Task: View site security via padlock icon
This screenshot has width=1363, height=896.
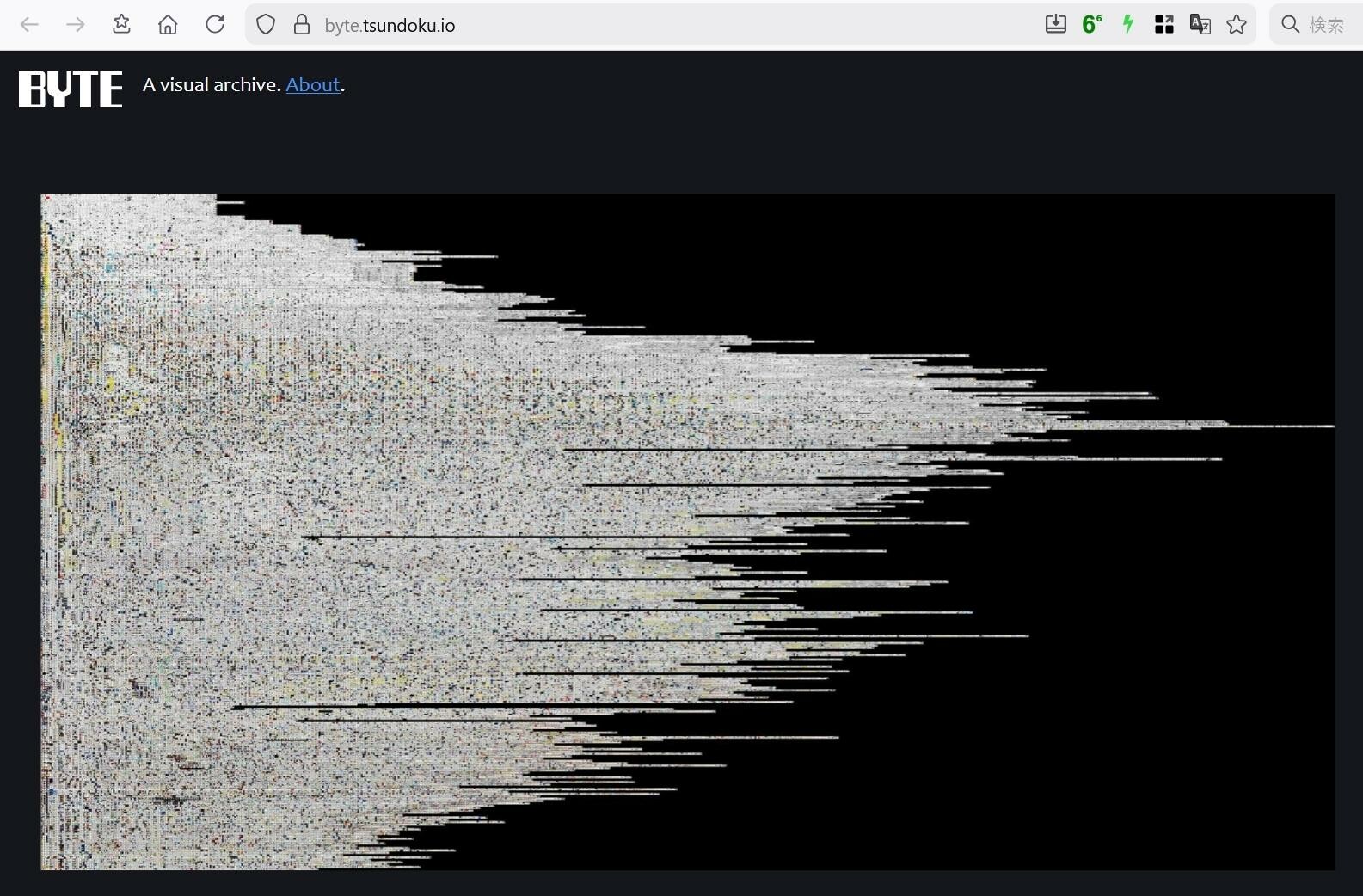Action: [302, 25]
